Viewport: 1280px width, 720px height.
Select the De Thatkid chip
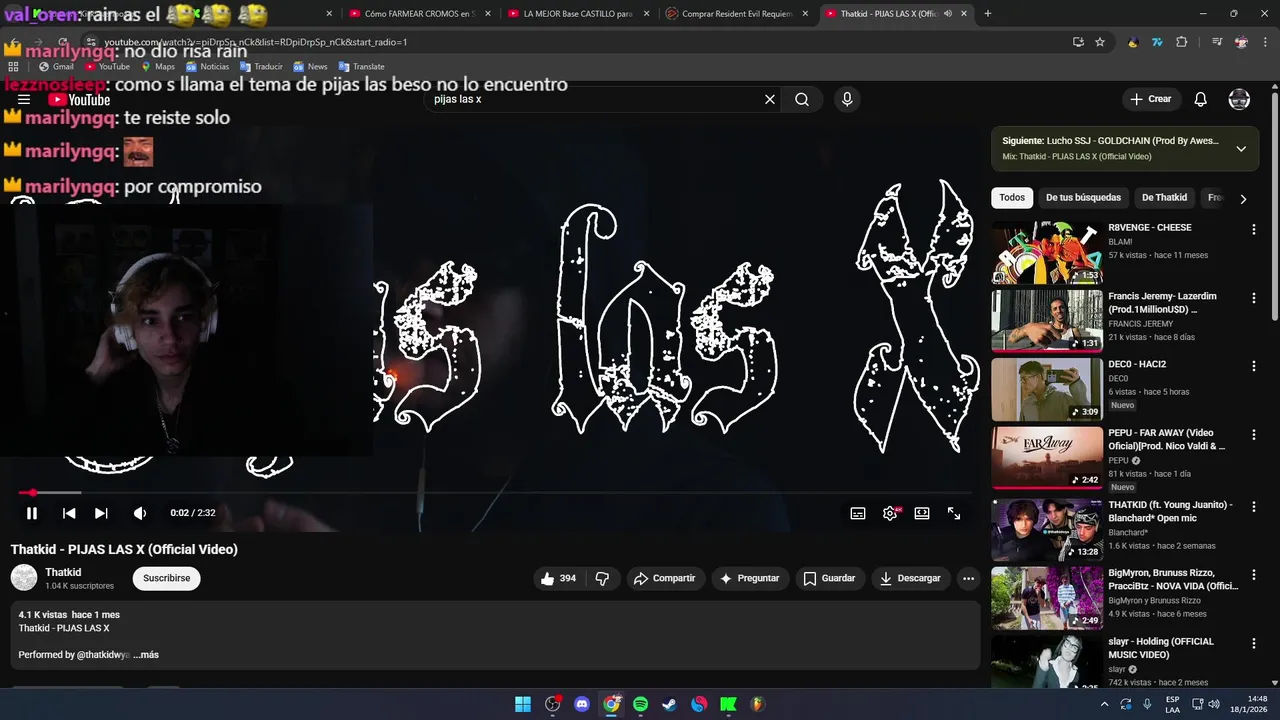[x=1165, y=198]
